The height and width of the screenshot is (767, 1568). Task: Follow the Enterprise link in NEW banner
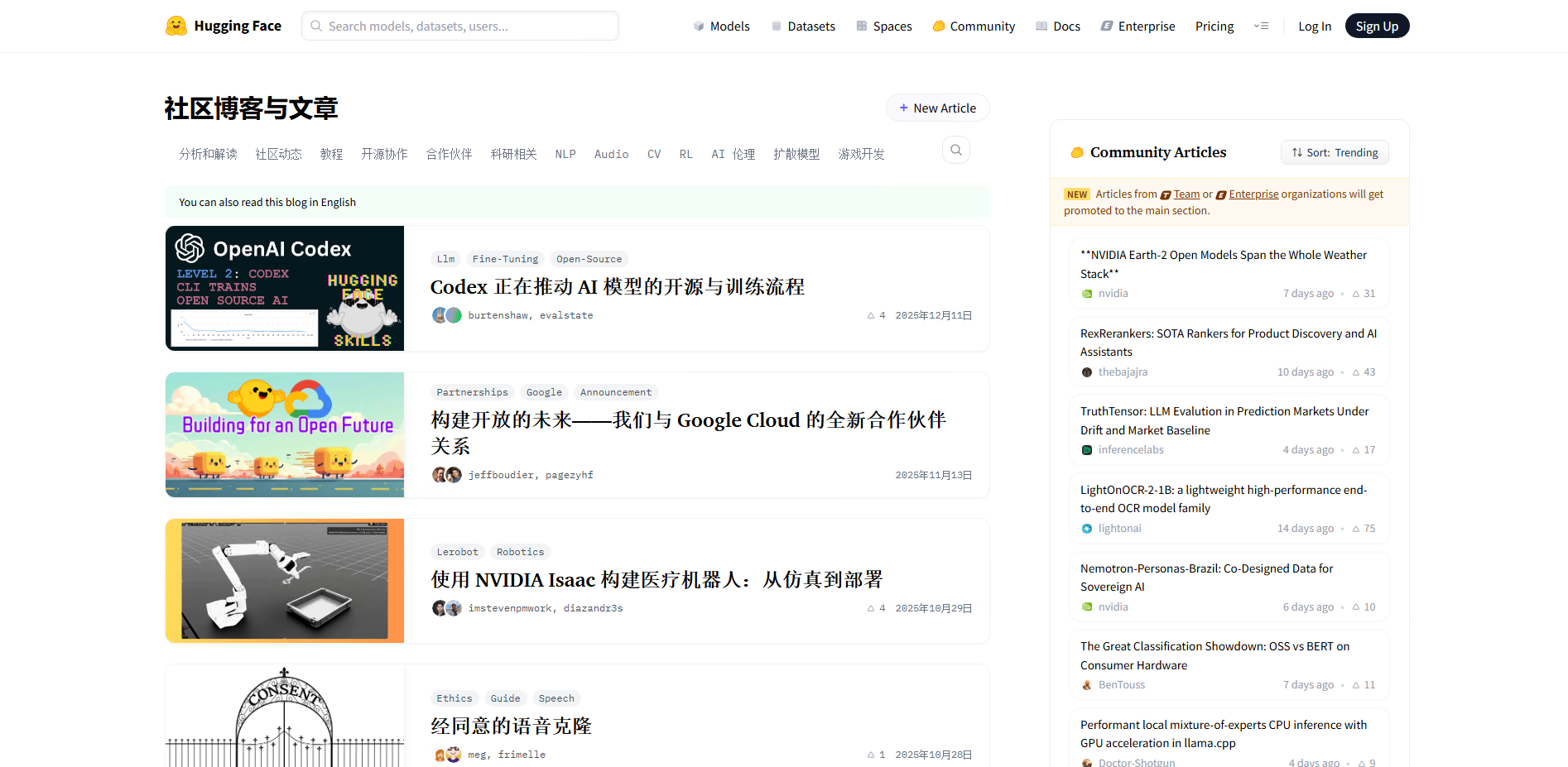1253,194
